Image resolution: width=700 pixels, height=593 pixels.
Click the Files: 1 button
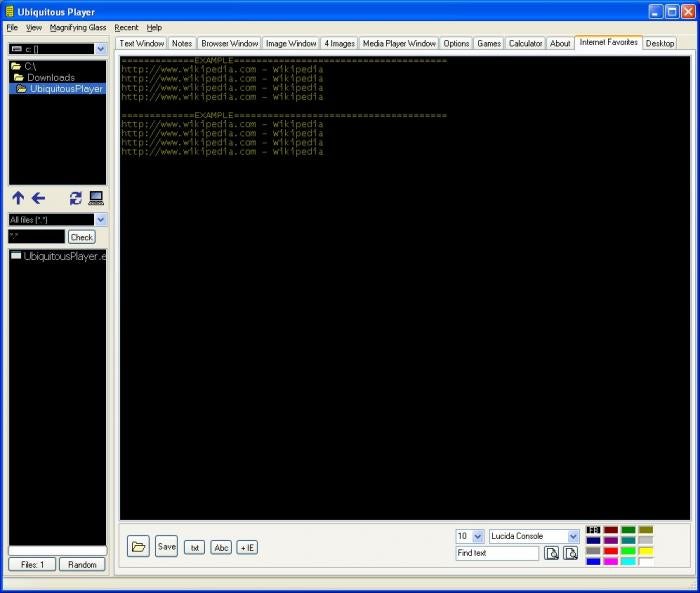click(32, 564)
